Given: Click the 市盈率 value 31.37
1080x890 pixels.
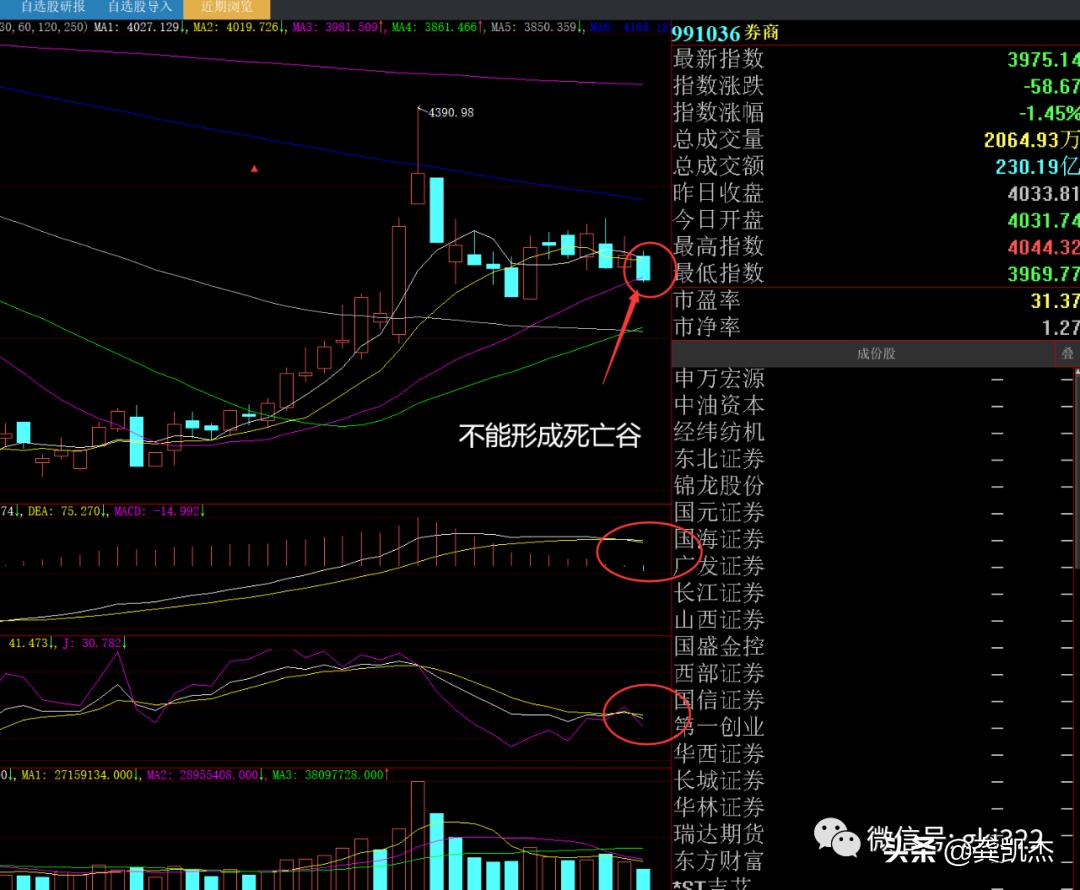Looking at the screenshot, I should tap(1055, 302).
